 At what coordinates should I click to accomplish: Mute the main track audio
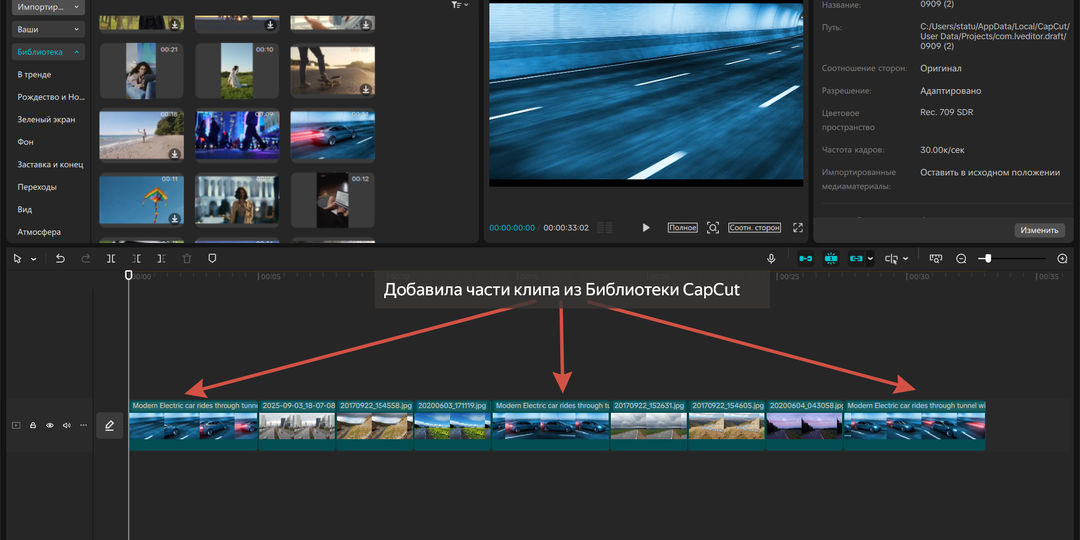point(67,426)
